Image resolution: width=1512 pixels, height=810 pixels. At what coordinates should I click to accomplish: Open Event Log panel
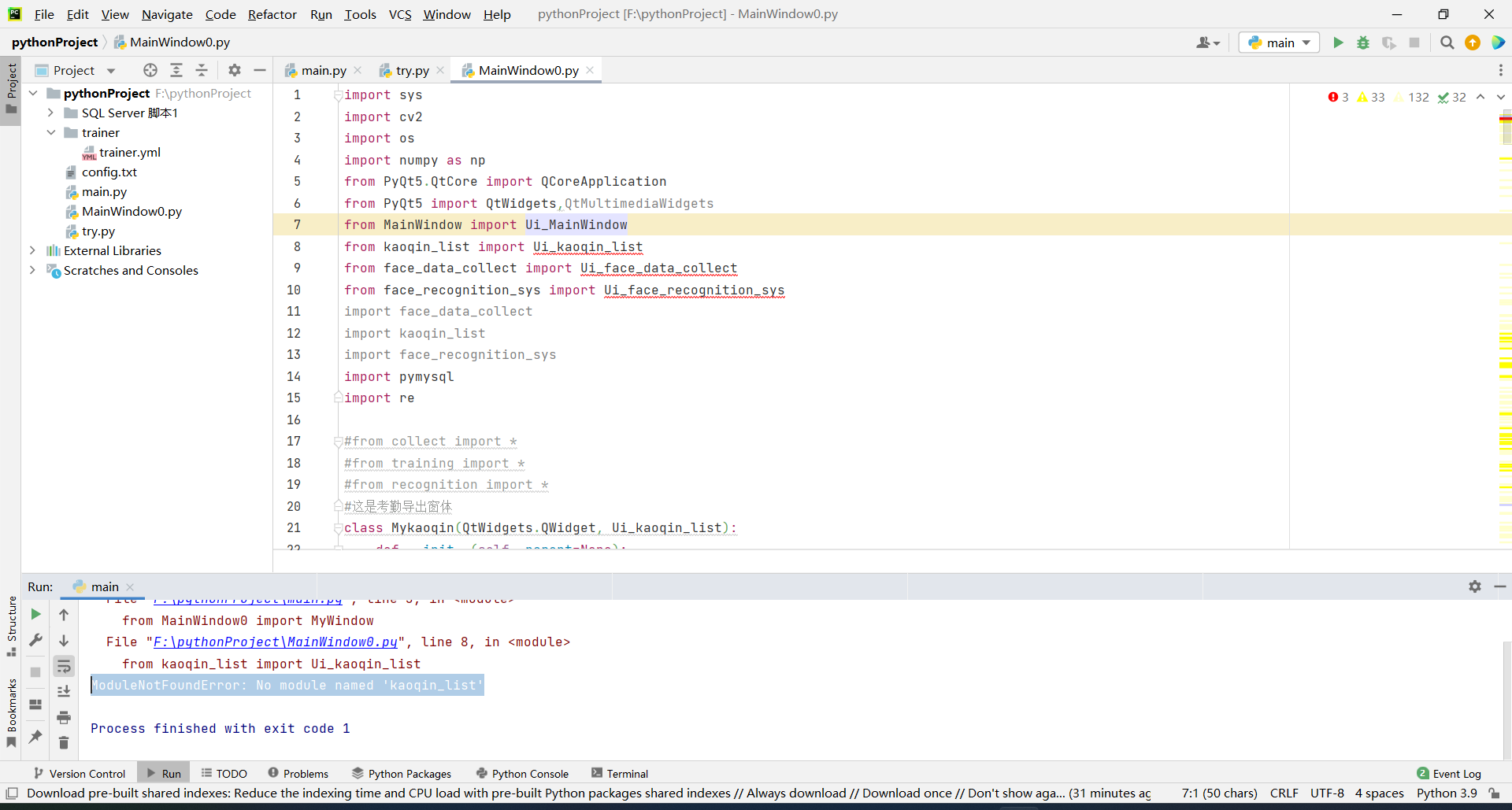[x=1449, y=774]
